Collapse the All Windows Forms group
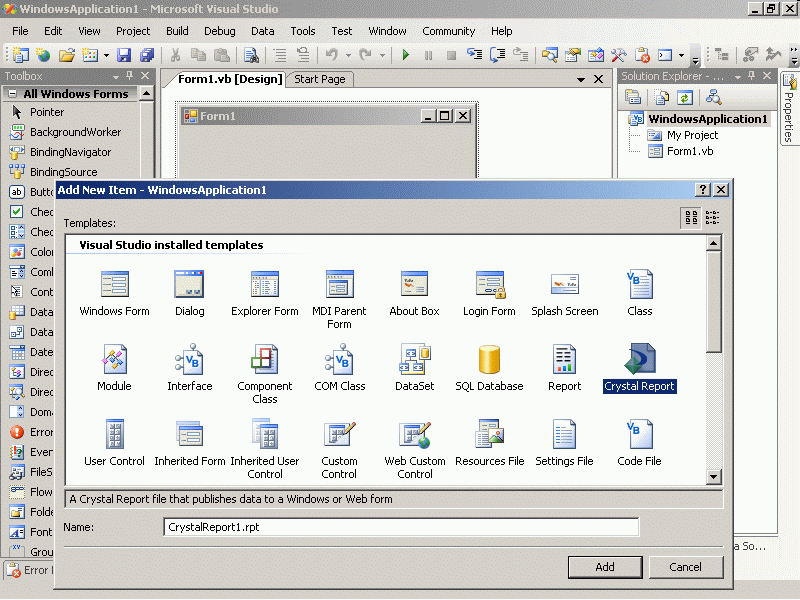 coord(12,94)
